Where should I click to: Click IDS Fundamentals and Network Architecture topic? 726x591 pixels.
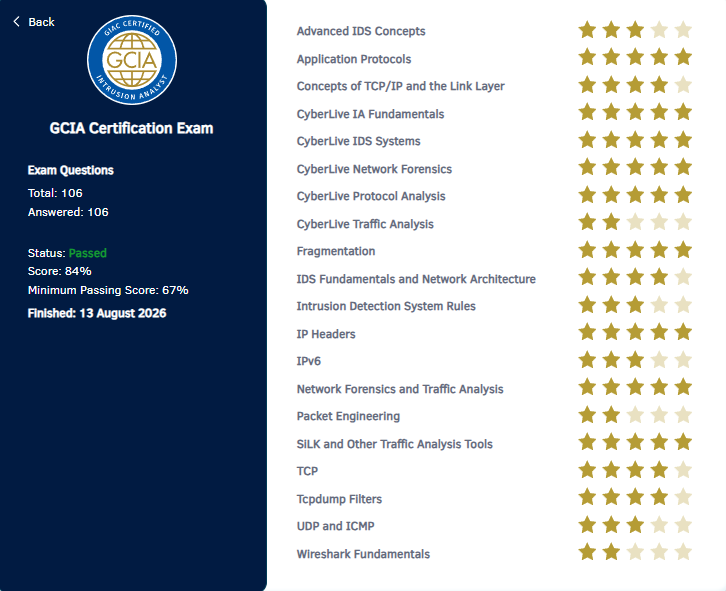[416, 279]
